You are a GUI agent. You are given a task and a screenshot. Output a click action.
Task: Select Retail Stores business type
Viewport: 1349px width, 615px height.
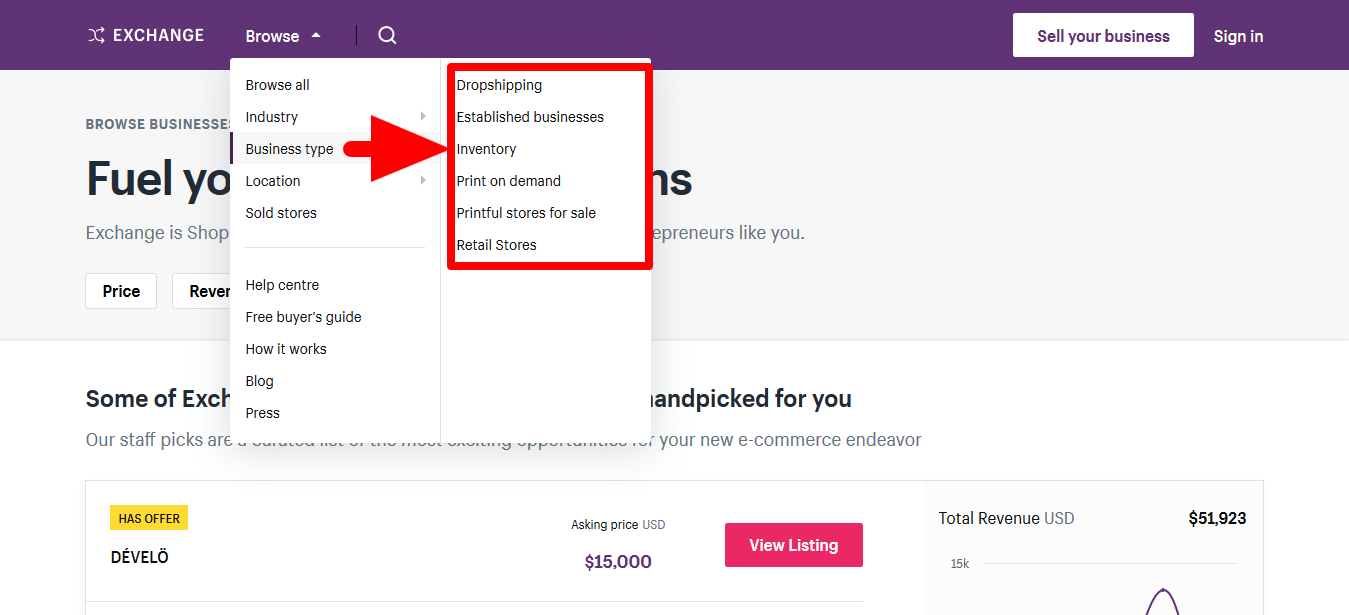tap(497, 245)
